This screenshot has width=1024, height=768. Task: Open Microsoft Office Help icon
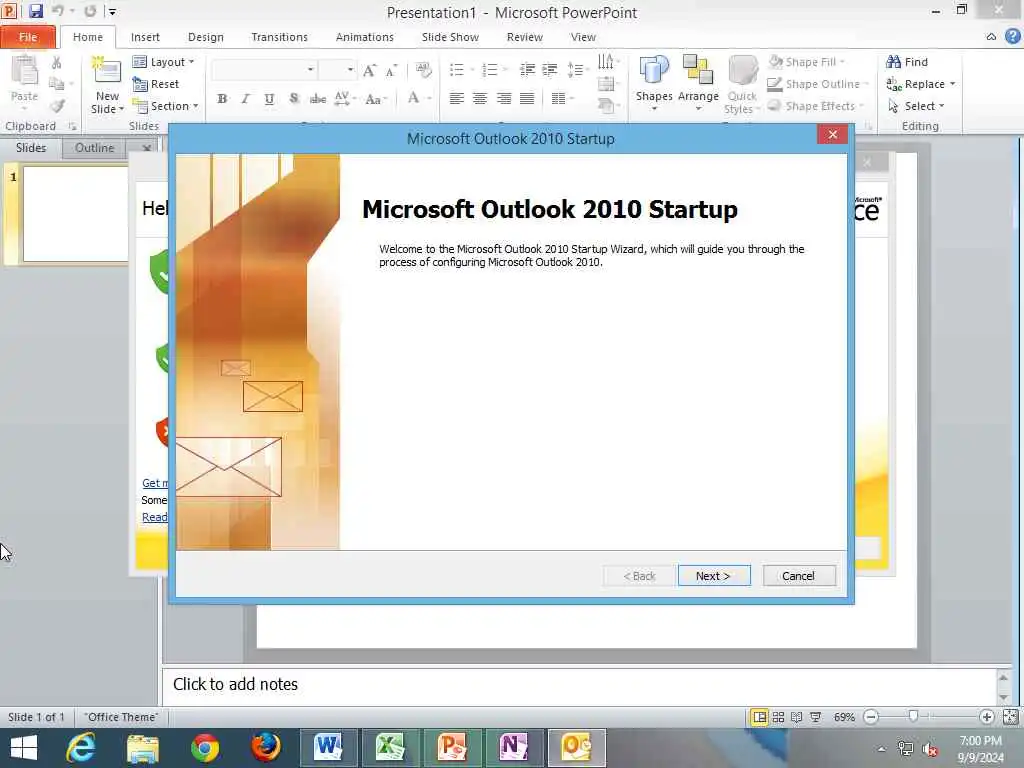click(1012, 37)
